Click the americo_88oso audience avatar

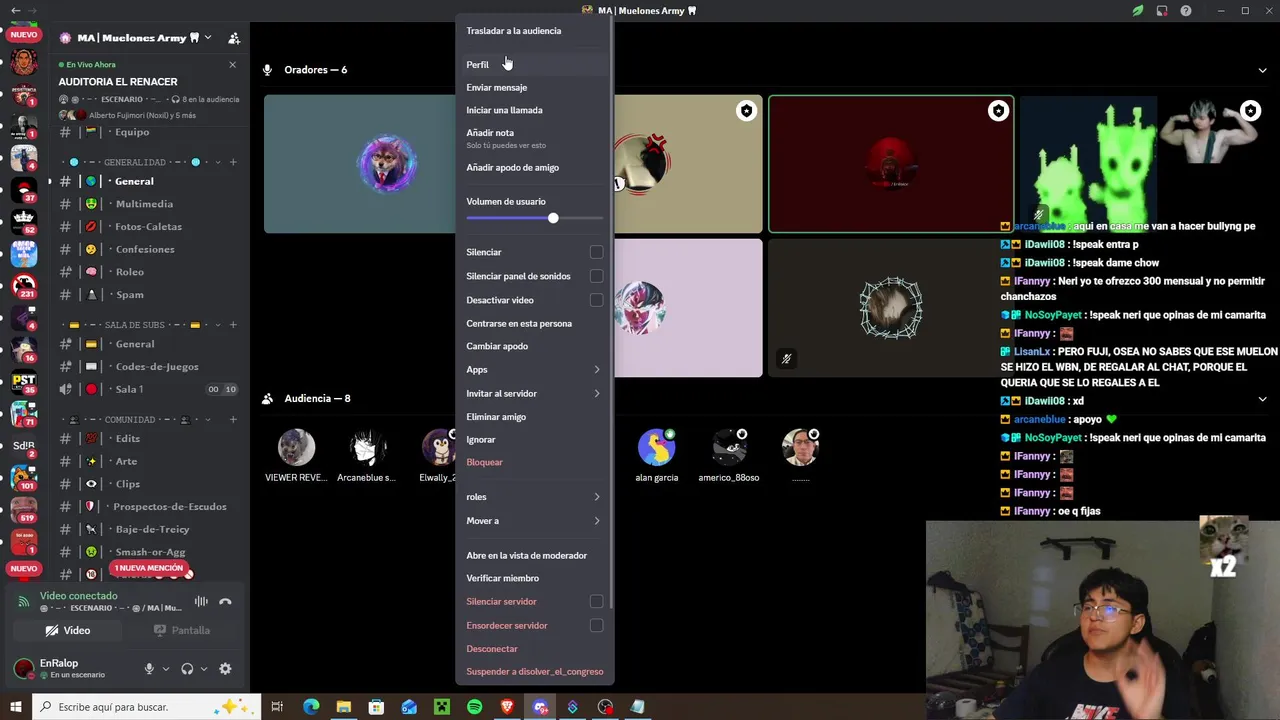coord(729,448)
